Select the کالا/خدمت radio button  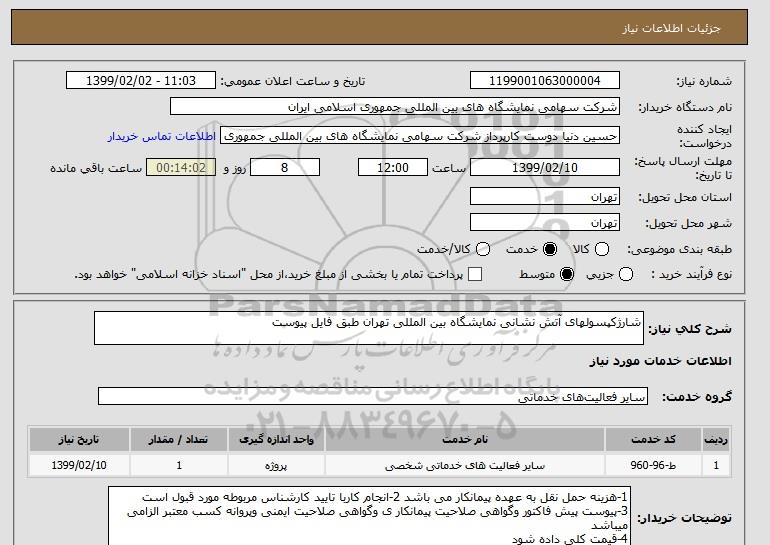coord(483,249)
